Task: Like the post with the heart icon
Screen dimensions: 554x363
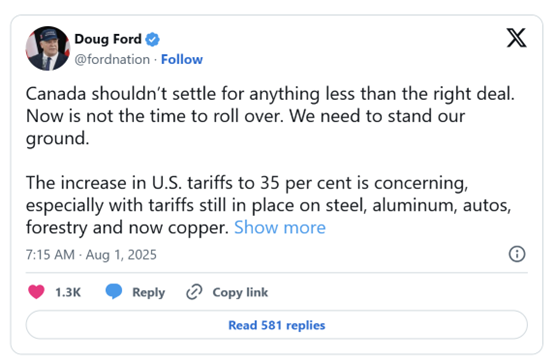Action: click(36, 292)
